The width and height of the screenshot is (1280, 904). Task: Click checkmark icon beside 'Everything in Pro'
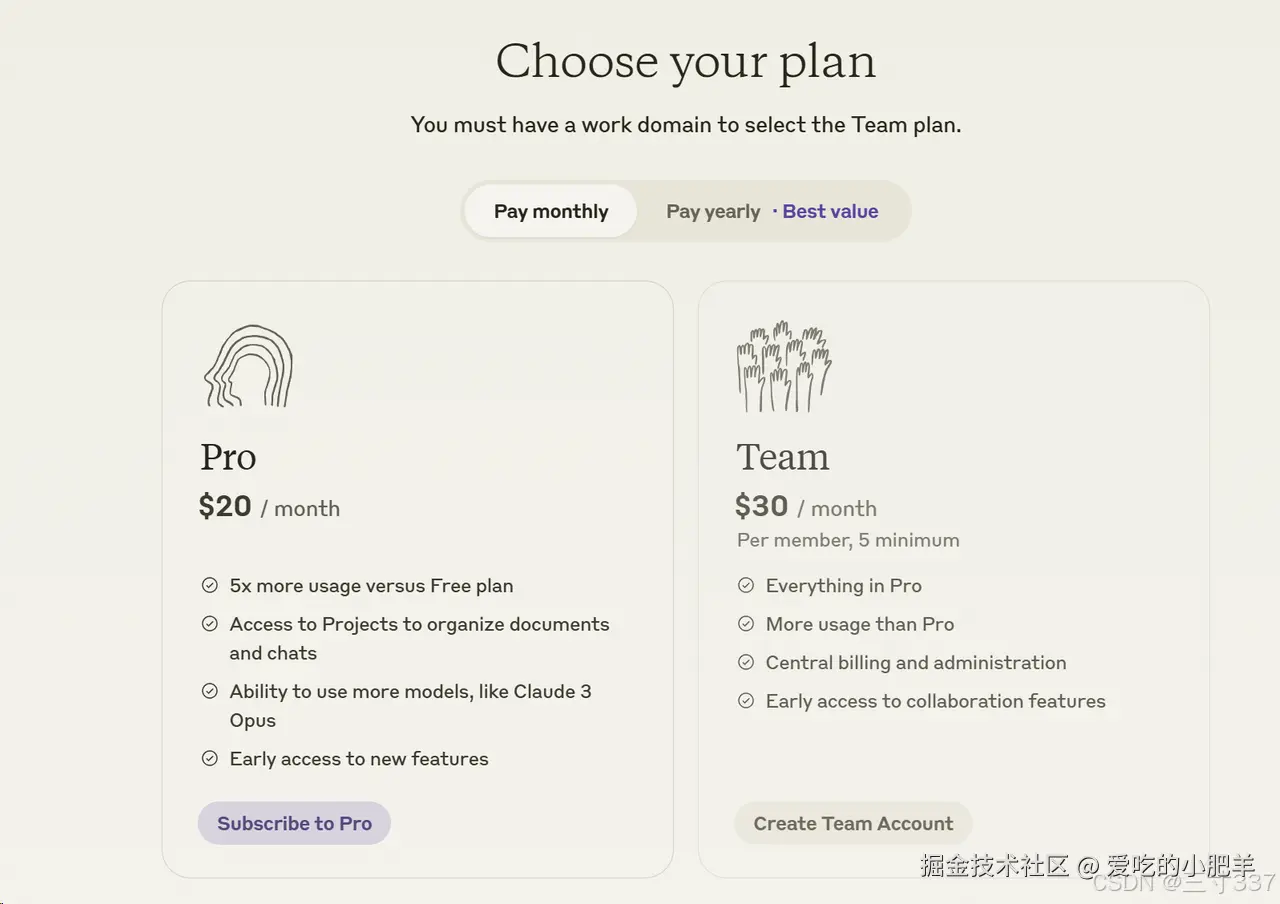pos(746,586)
